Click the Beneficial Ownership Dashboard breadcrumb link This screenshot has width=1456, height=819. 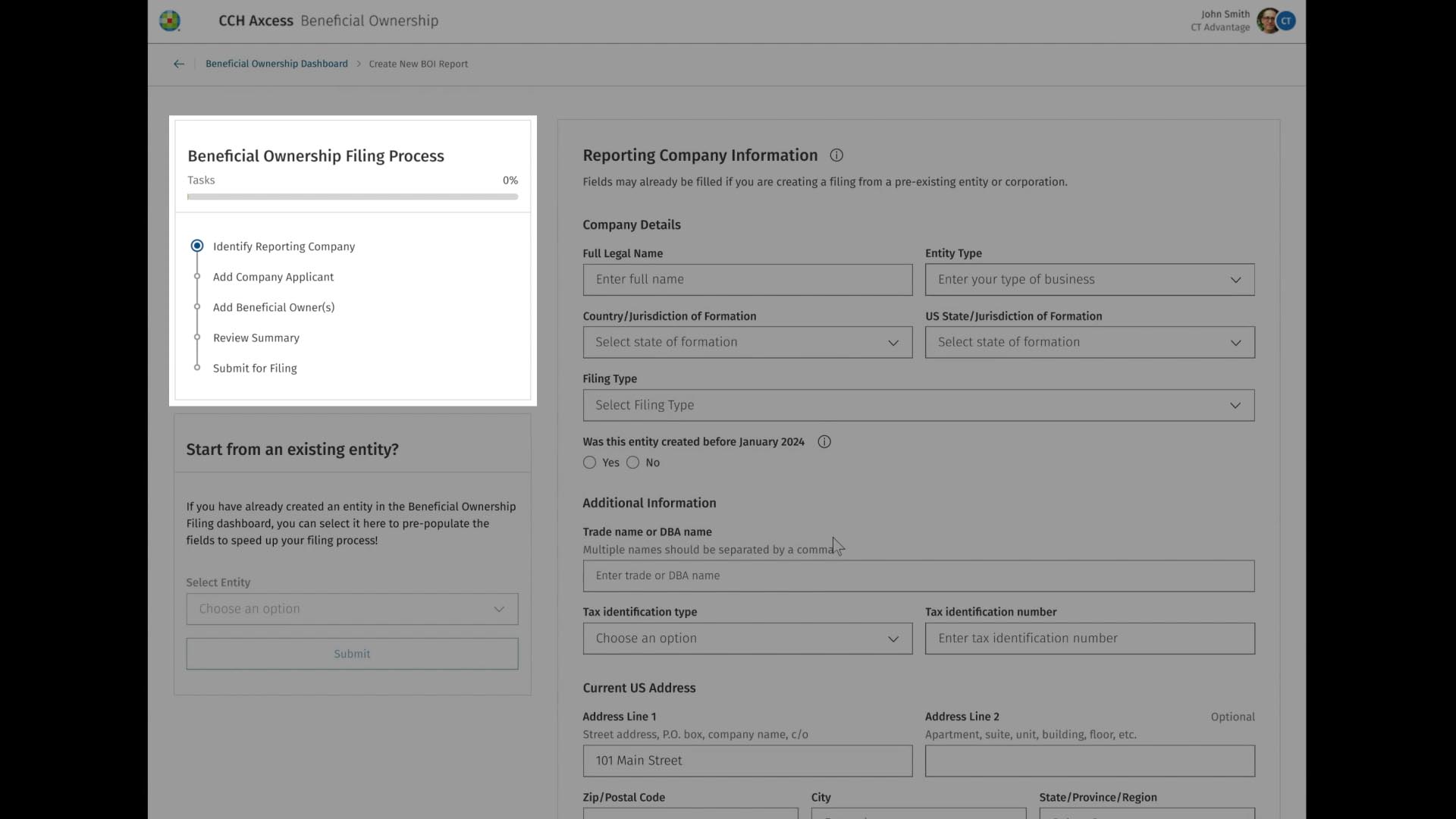[276, 63]
